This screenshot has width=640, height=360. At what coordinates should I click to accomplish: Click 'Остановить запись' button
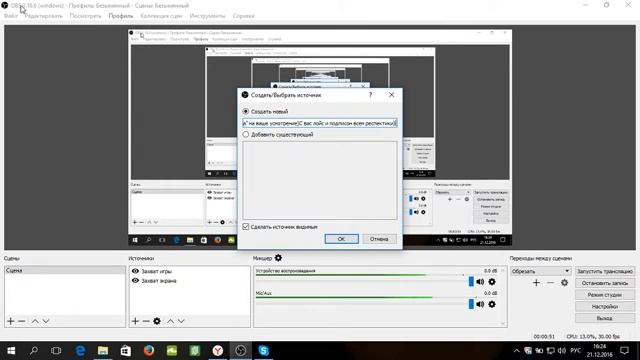pyautogui.click(x=605, y=283)
